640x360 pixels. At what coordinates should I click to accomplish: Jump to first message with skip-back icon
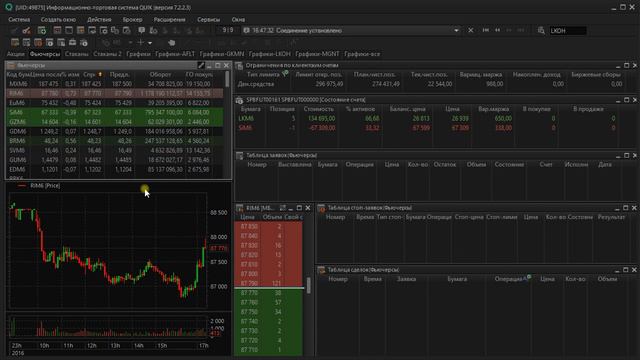(486, 30)
